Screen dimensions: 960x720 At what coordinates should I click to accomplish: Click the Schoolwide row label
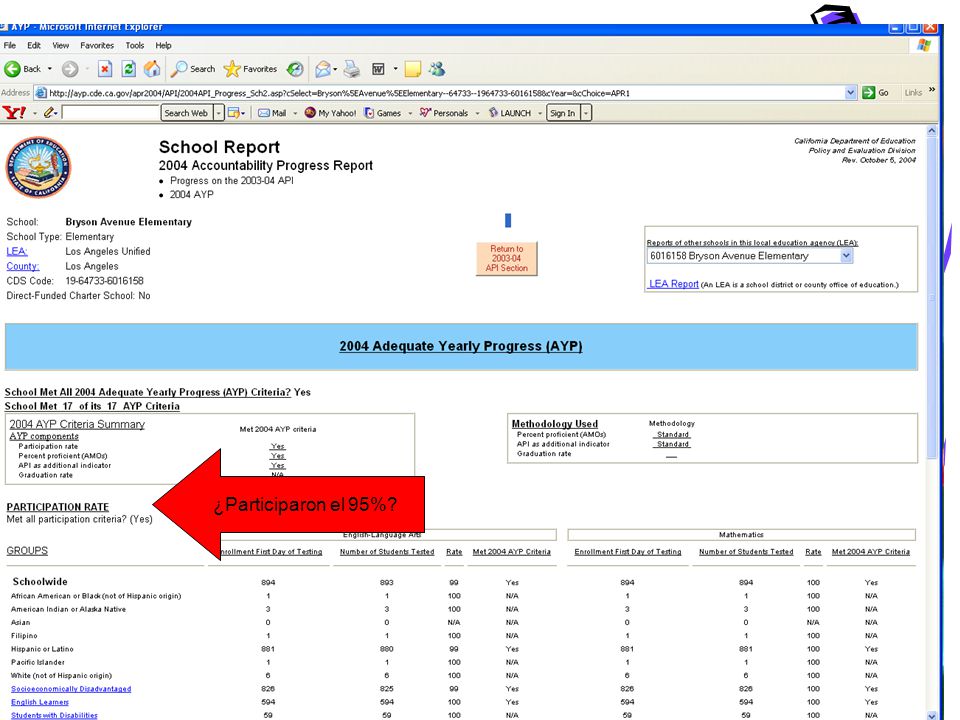click(40, 582)
